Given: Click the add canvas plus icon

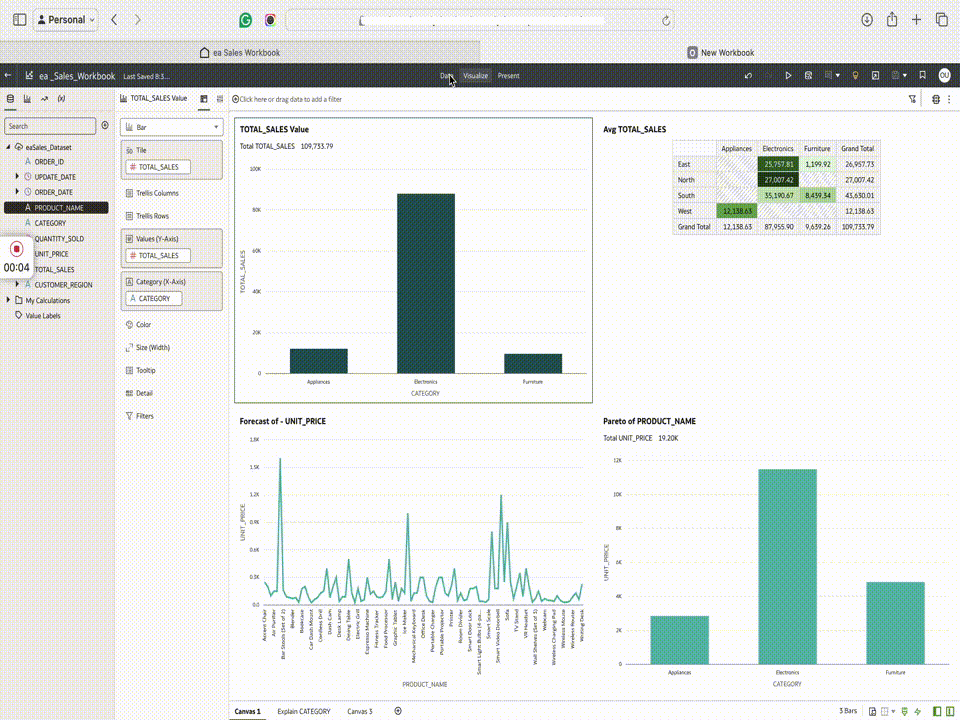Looking at the screenshot, I should coord(398,711).
